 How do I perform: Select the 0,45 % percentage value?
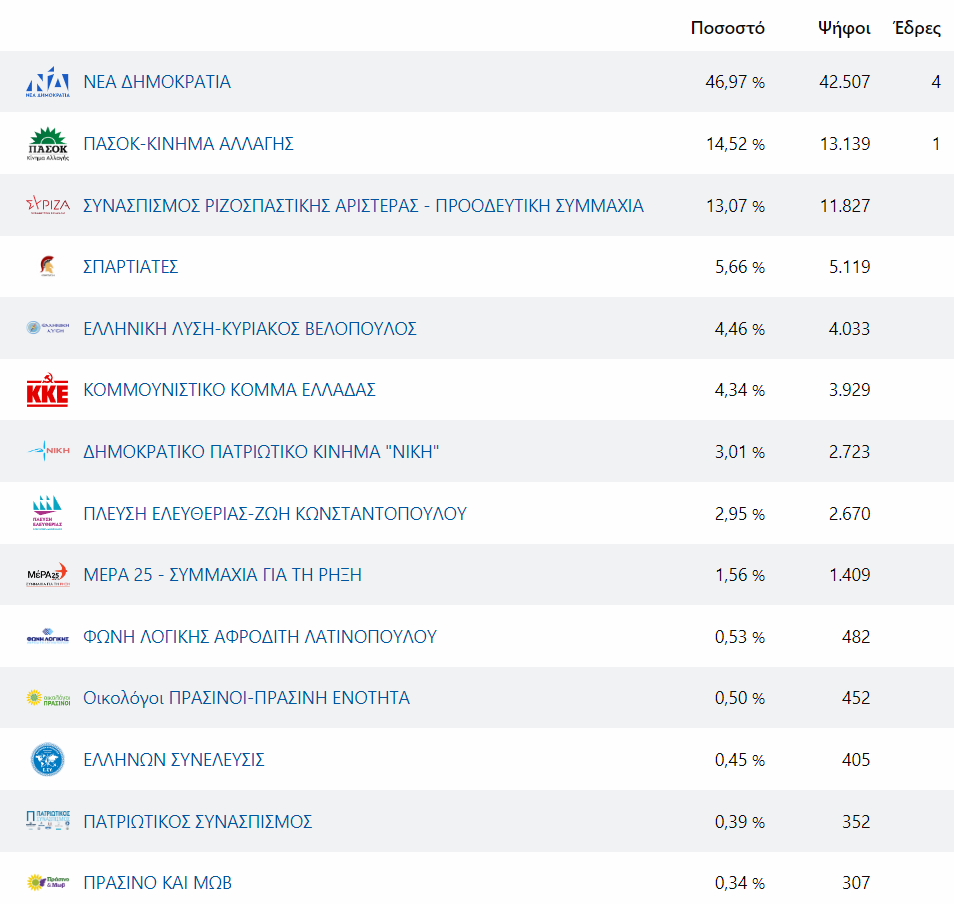tap(740, 759)
